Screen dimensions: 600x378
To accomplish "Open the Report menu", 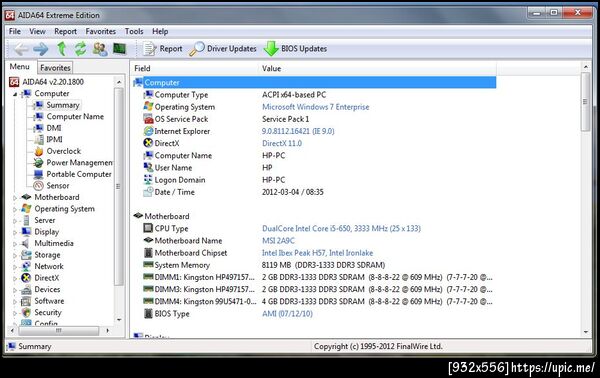I will (x=65, y=31).
